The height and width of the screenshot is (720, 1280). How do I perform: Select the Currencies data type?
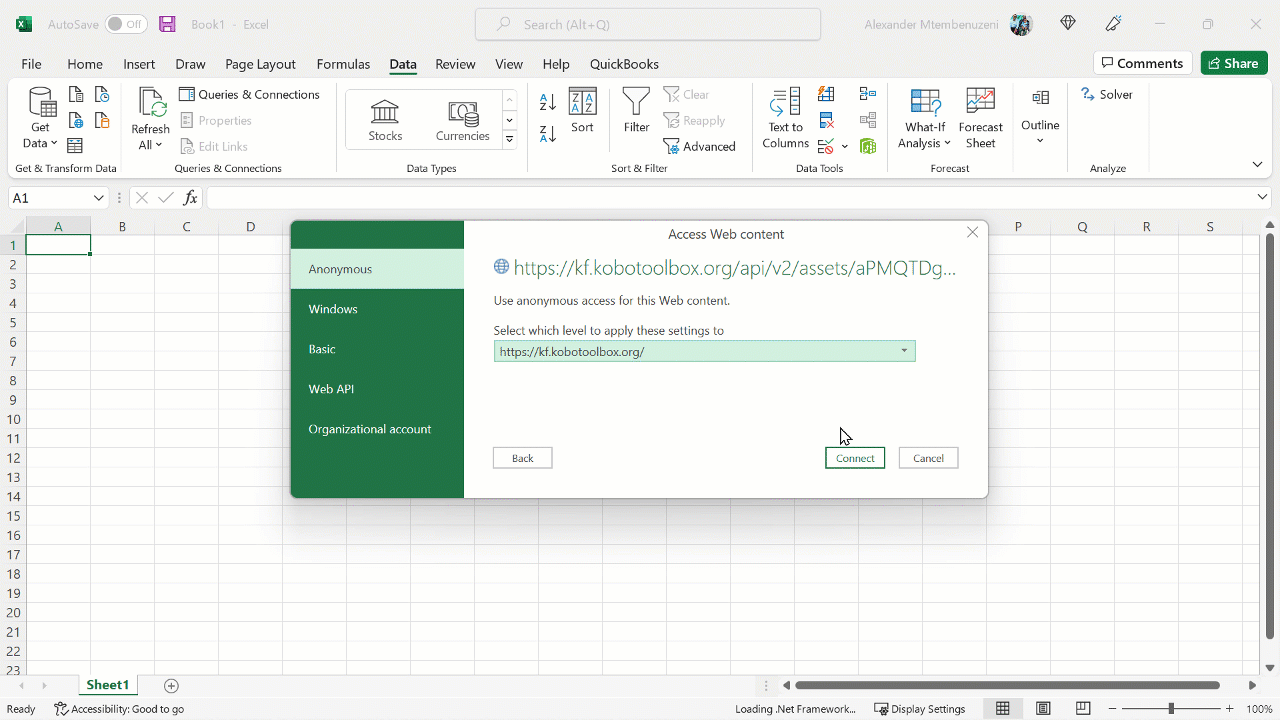point(462,120)
